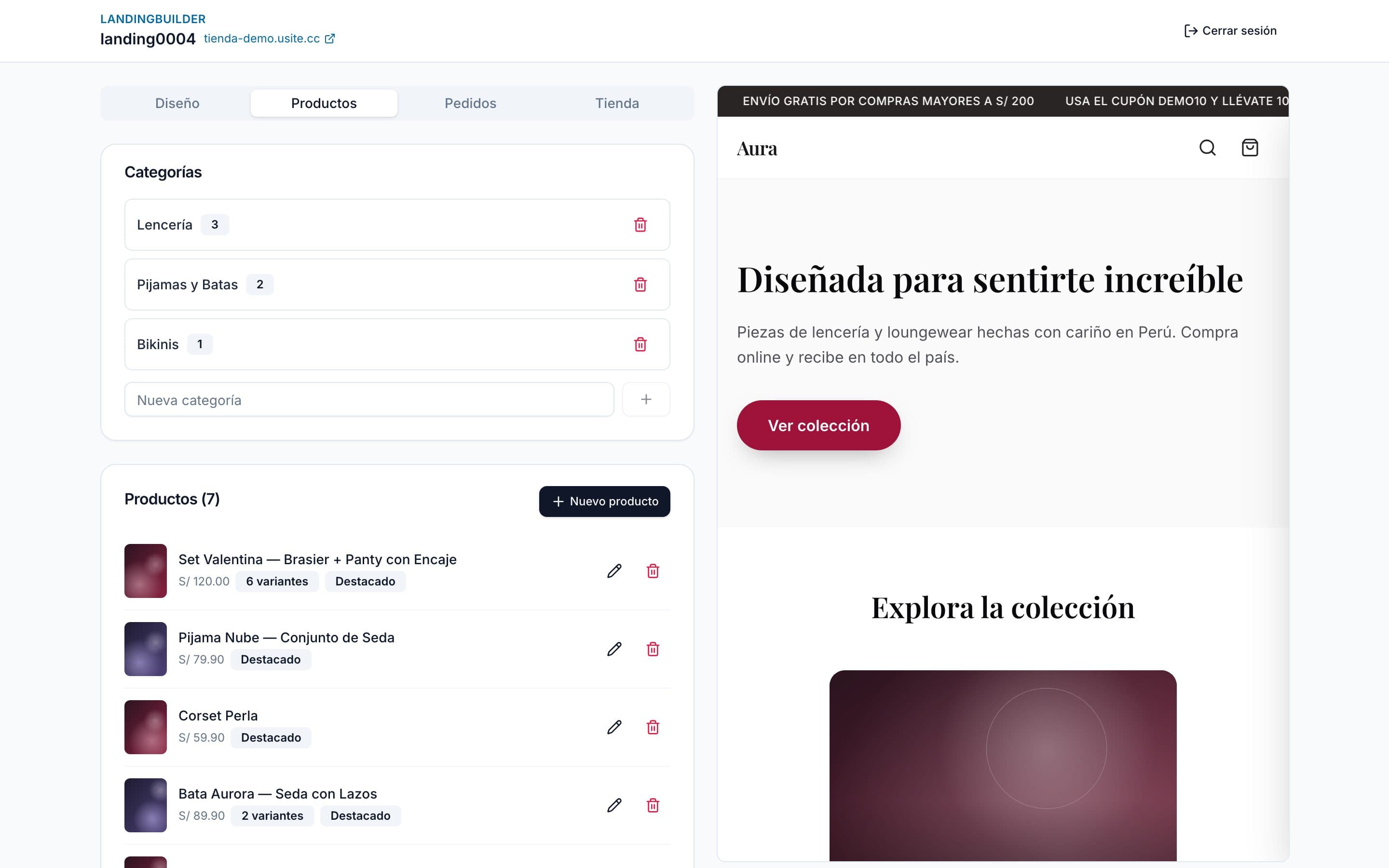
Task: Click the 2 variantes badge
Action: click(272, 815)
